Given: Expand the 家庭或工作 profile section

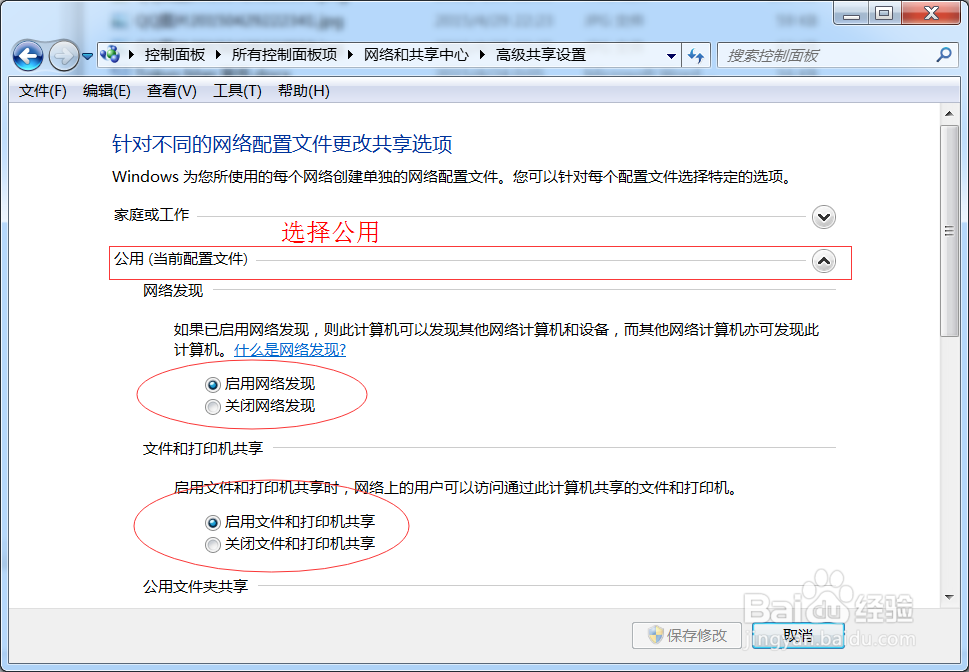Looking at the screenshot, I should (824, 217).
